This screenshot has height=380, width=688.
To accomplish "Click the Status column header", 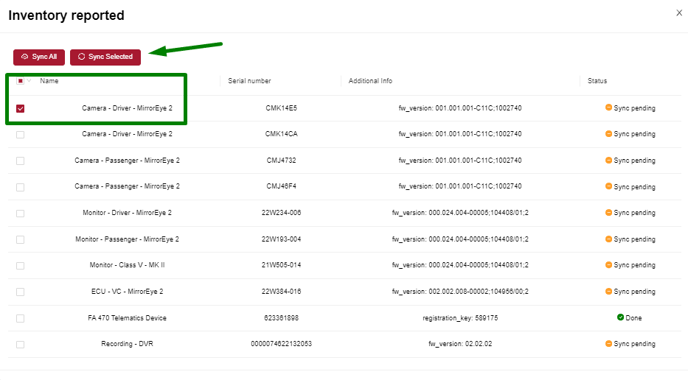I will click(597, 81).
